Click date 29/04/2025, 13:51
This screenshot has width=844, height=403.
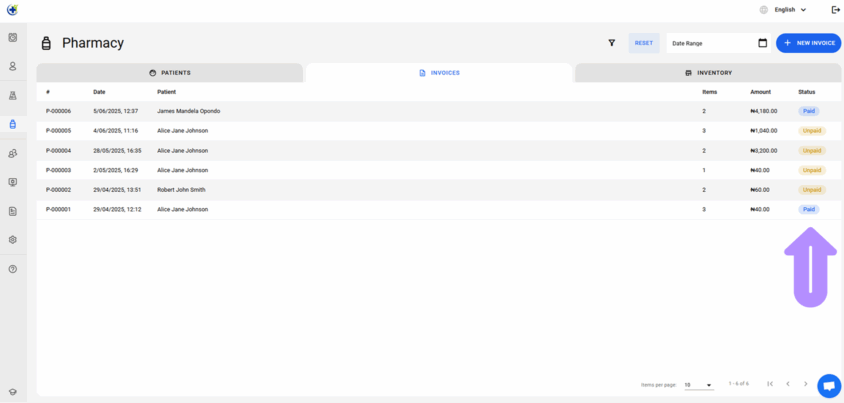117,190
